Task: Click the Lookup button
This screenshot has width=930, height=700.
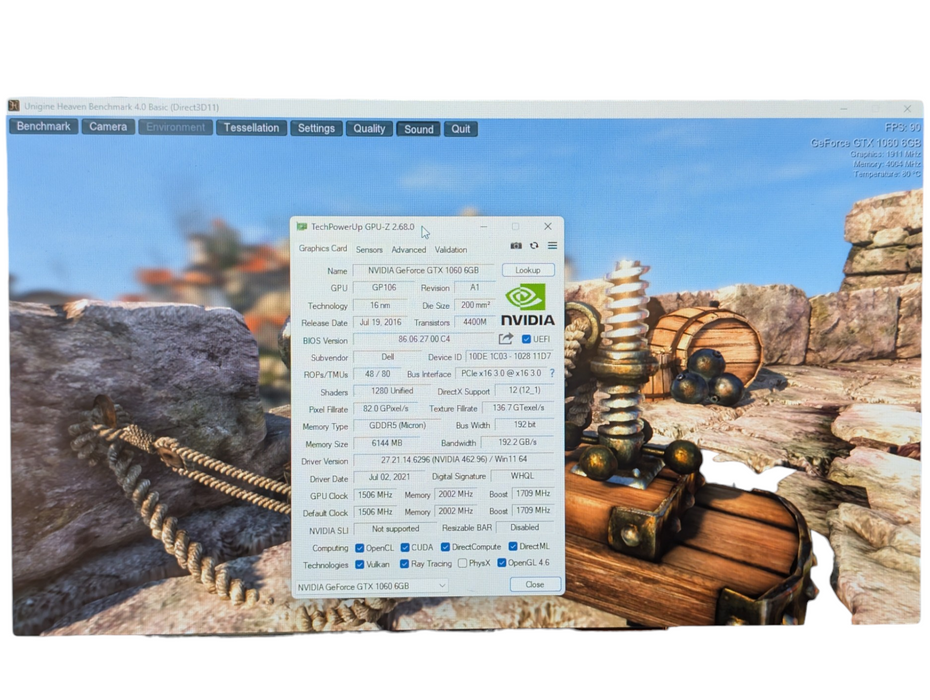Action: tap(528, 270)
